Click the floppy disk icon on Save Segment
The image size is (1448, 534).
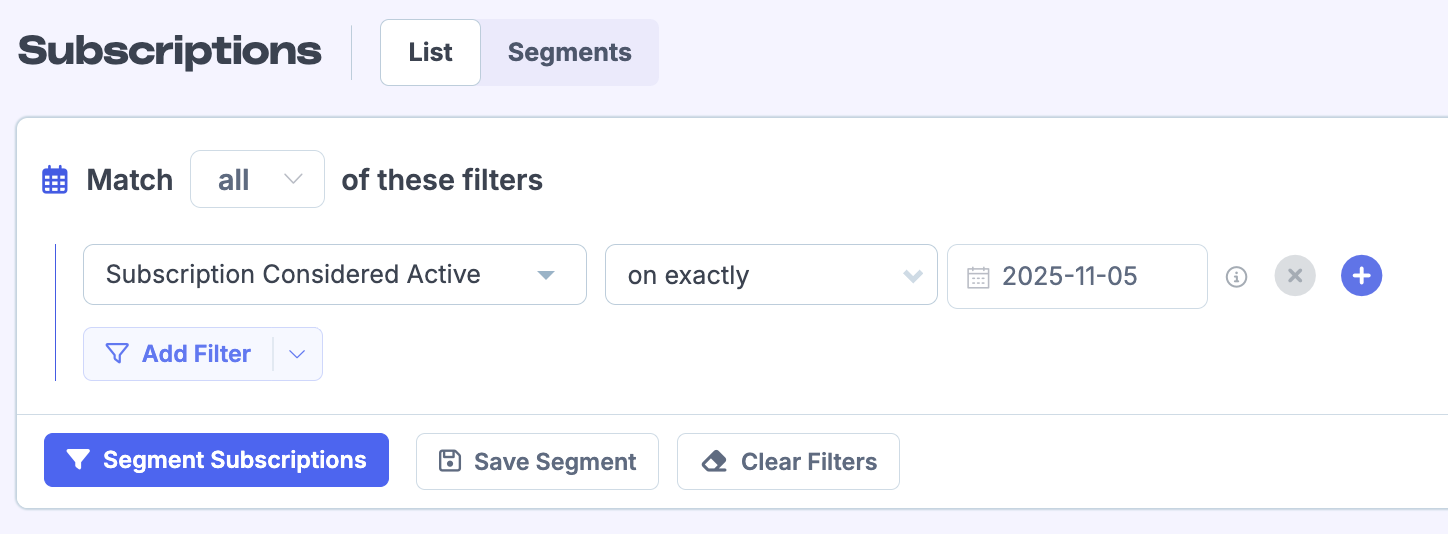tap(450, 461)
